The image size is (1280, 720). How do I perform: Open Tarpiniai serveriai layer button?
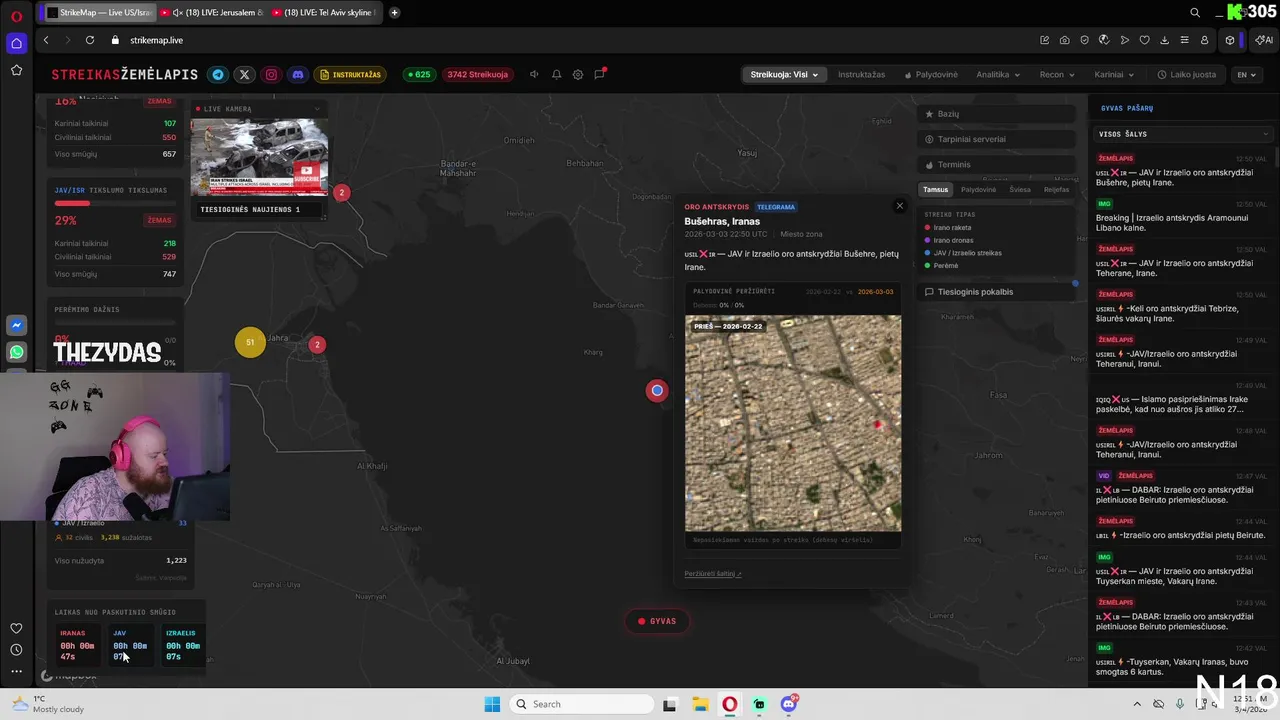(997, 139)
